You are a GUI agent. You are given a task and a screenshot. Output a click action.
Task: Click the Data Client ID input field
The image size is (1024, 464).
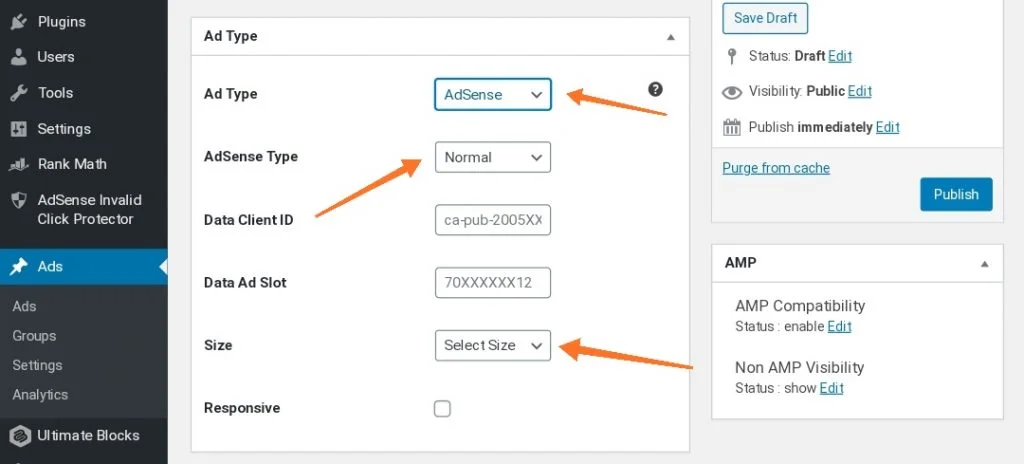click(493, 220)
